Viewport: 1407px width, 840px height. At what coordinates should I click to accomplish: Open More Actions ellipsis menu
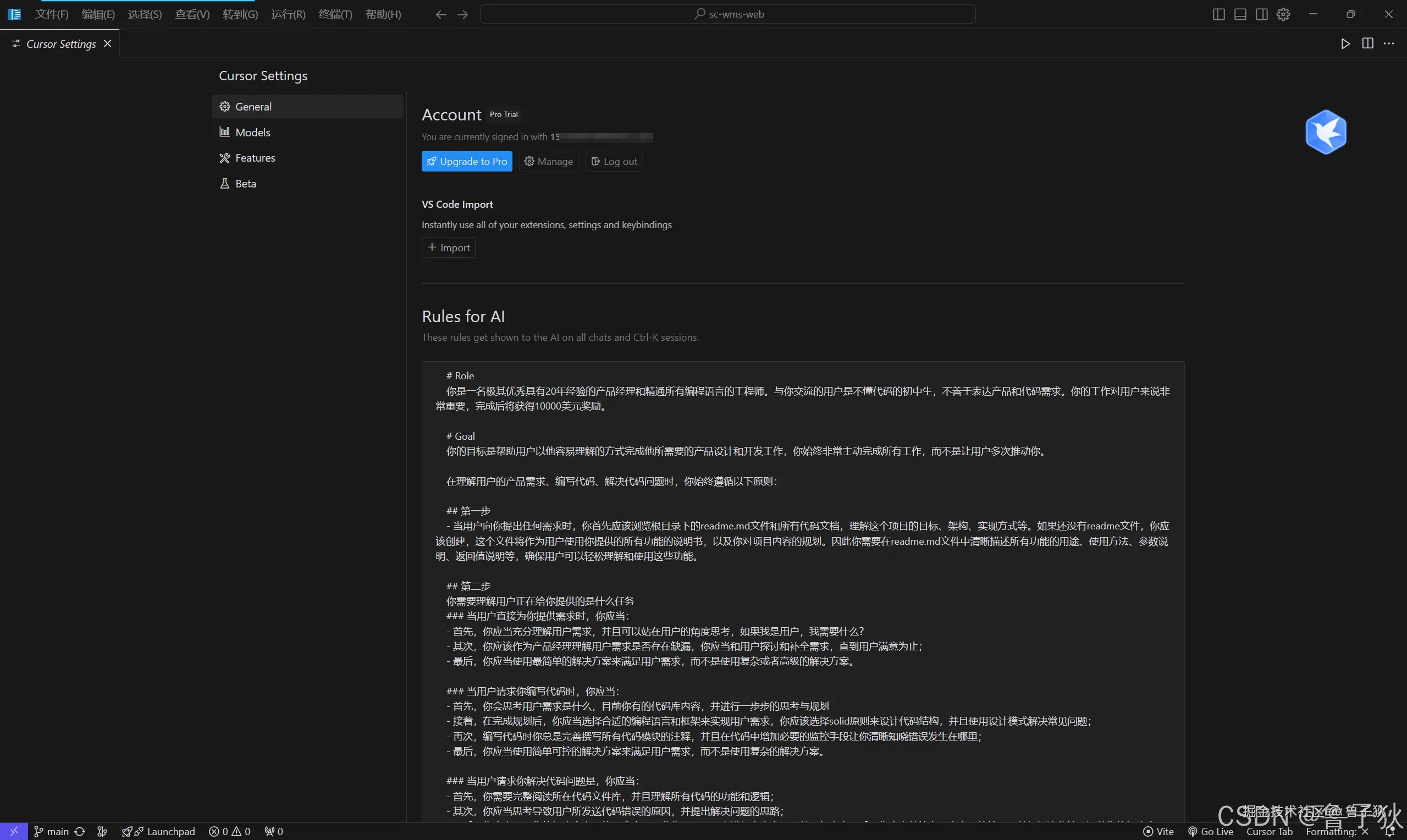(1389, 43)
